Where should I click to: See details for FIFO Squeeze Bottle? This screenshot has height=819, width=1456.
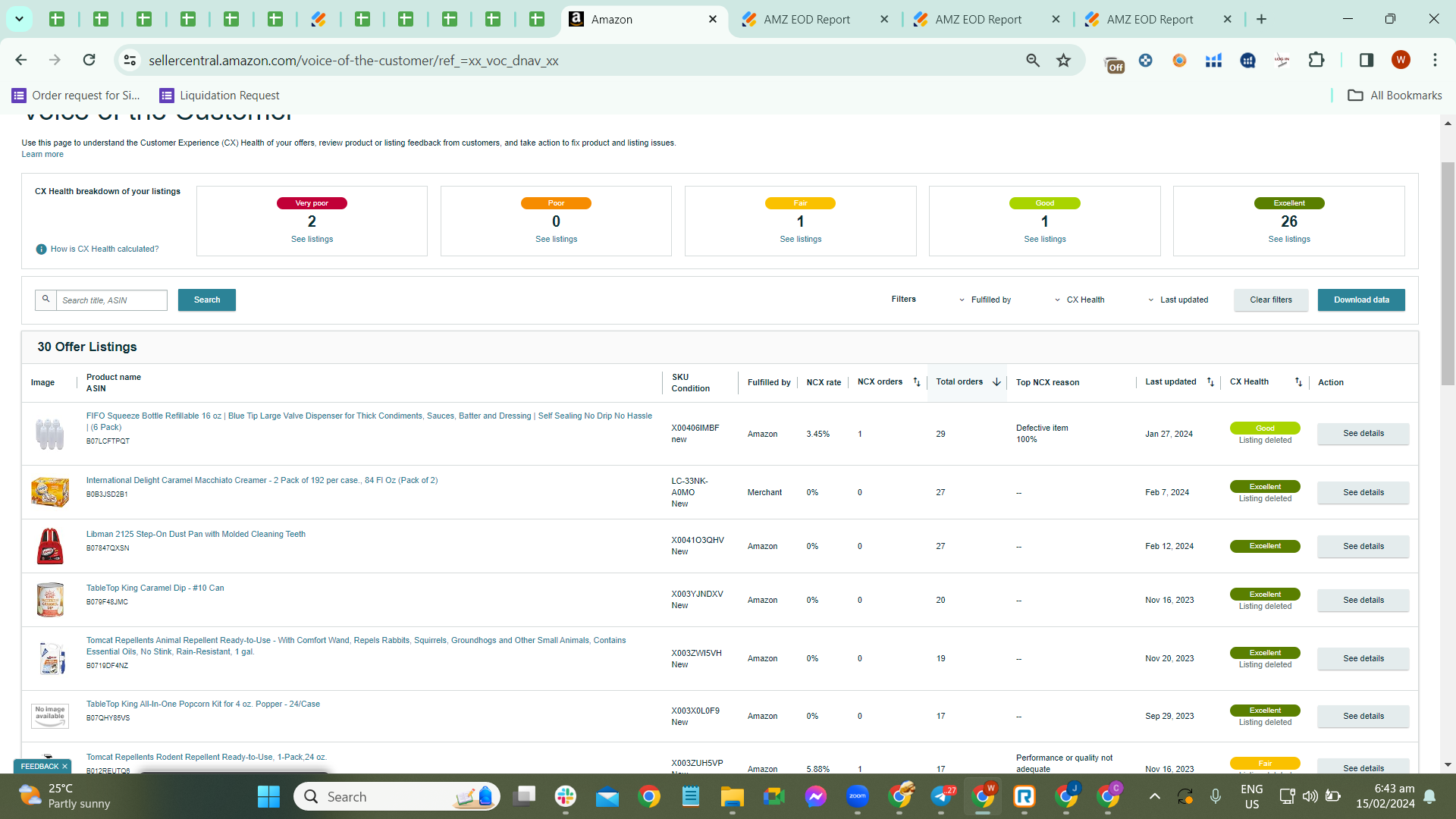[1363, 434]
